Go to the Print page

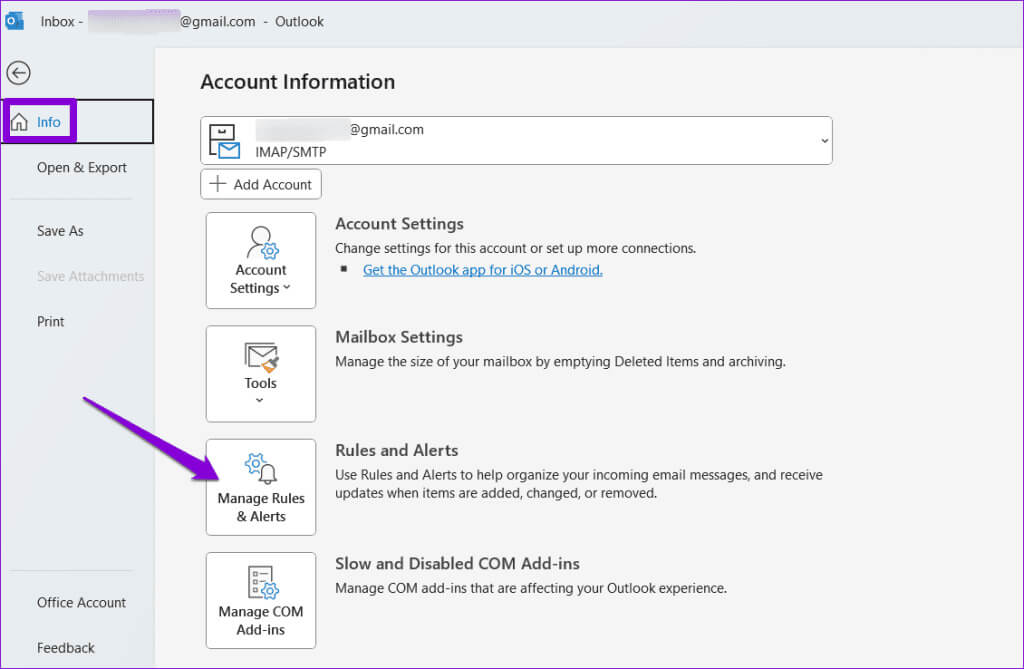coord(51,321)
